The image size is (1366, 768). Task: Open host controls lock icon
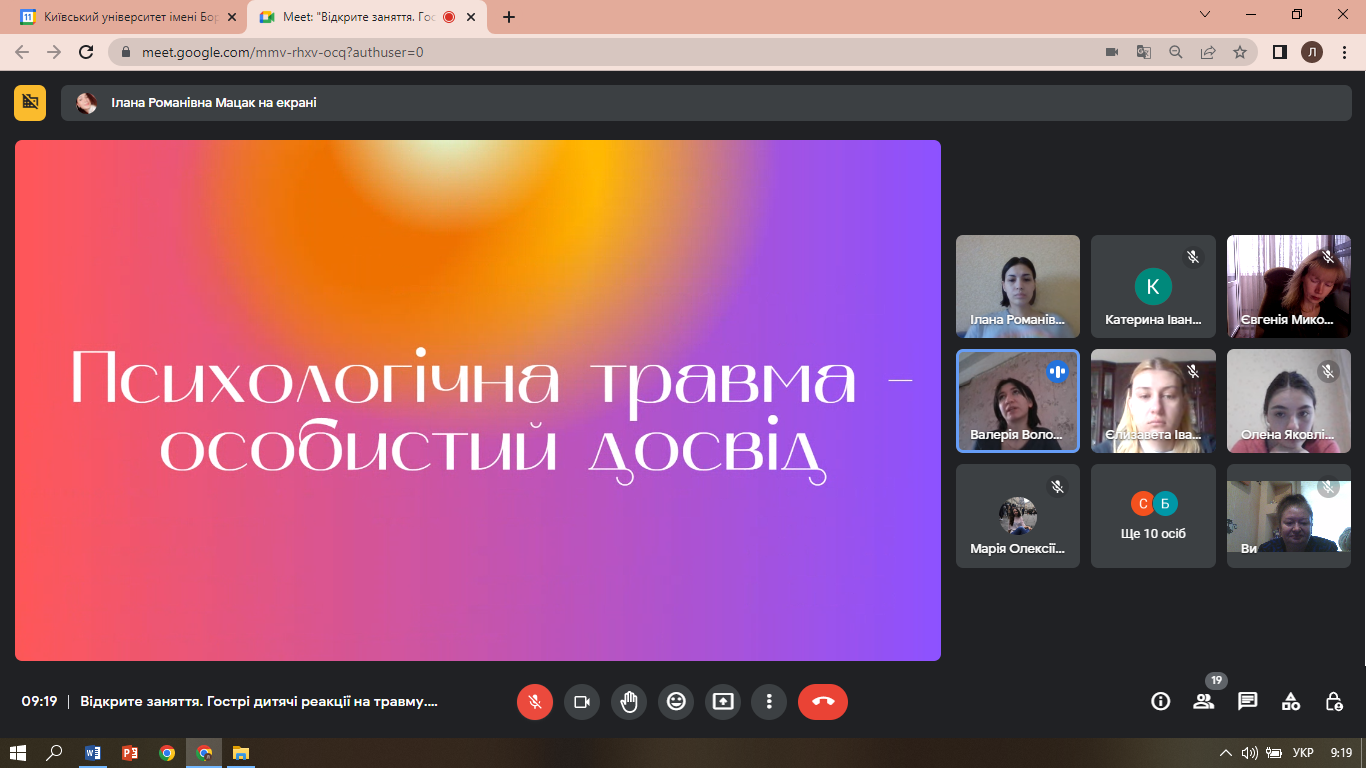pyautogui.click(x=1334, y=702)
